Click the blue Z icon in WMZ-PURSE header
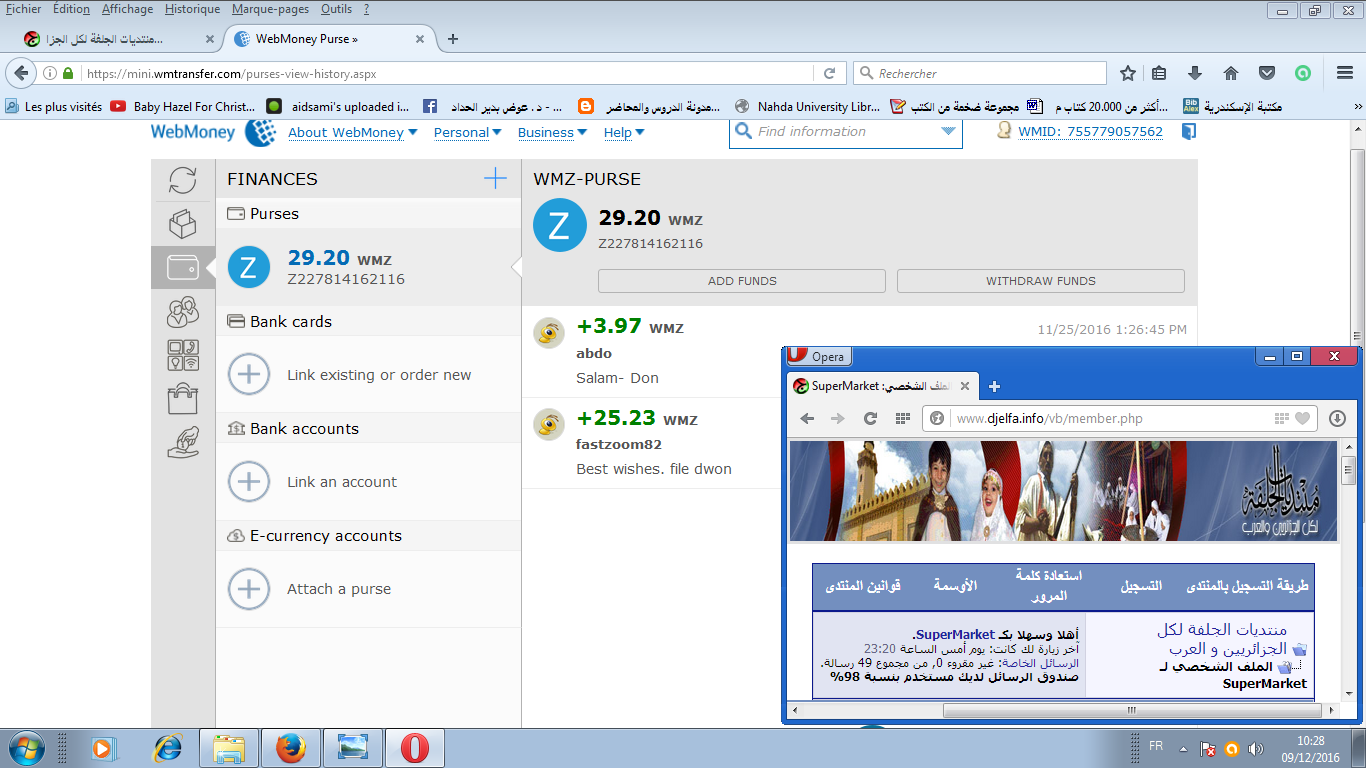1366x768 pixels. coord(559,225)
